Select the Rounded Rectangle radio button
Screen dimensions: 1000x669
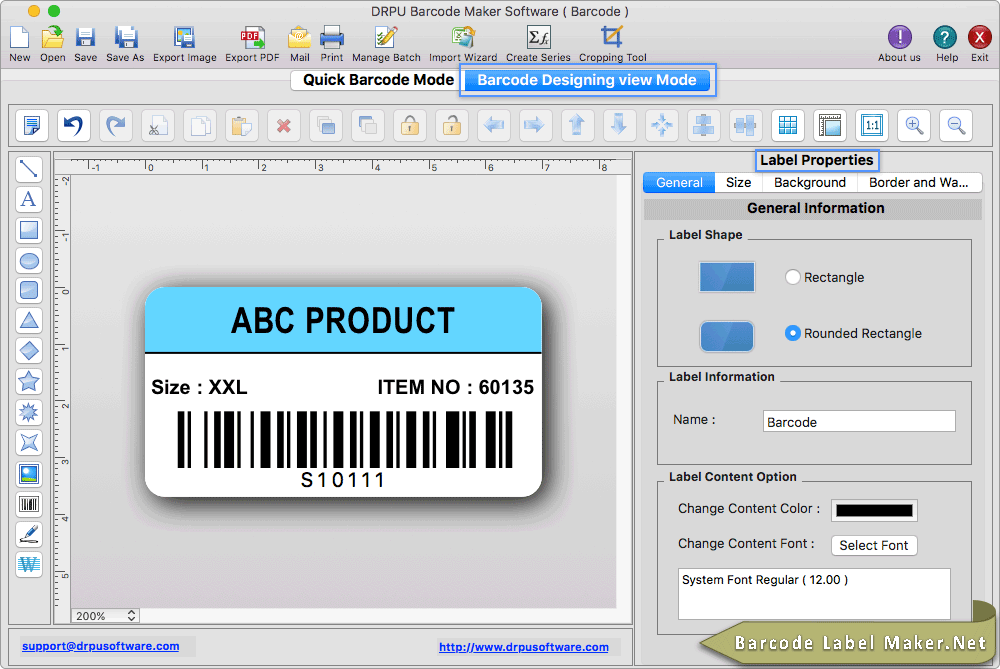coord(792,333)
